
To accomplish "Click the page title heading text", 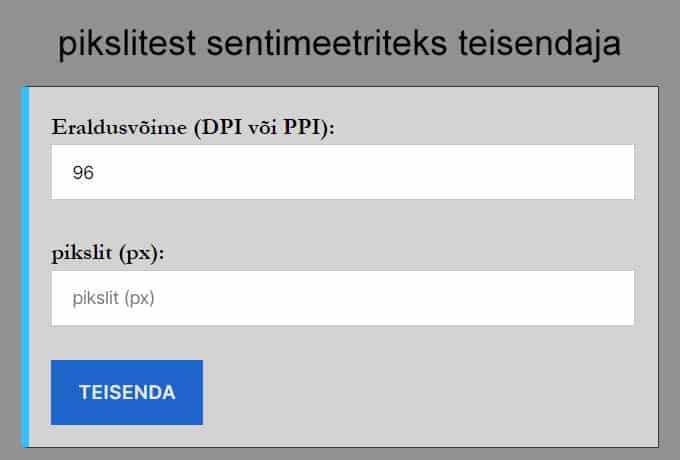I will pos(339,44).
